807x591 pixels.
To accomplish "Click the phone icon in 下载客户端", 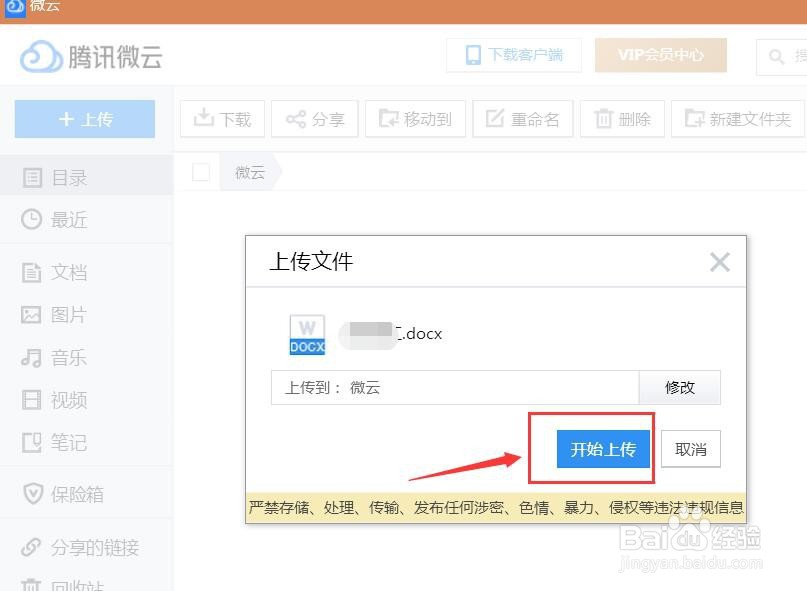I will [473, 55].
